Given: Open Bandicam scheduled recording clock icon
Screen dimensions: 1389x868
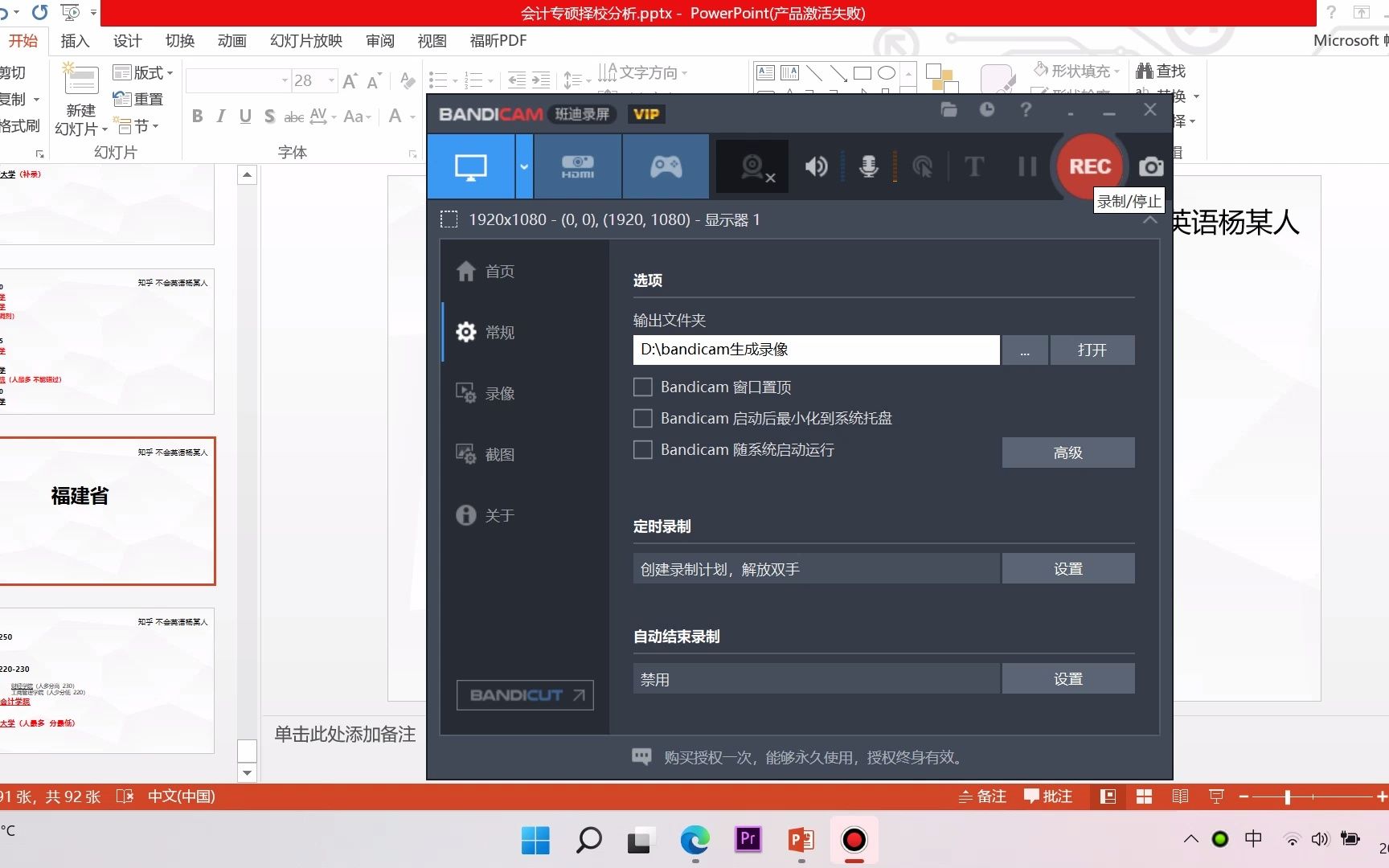Looking at the screenshot, I should click(x=987, y=110).
